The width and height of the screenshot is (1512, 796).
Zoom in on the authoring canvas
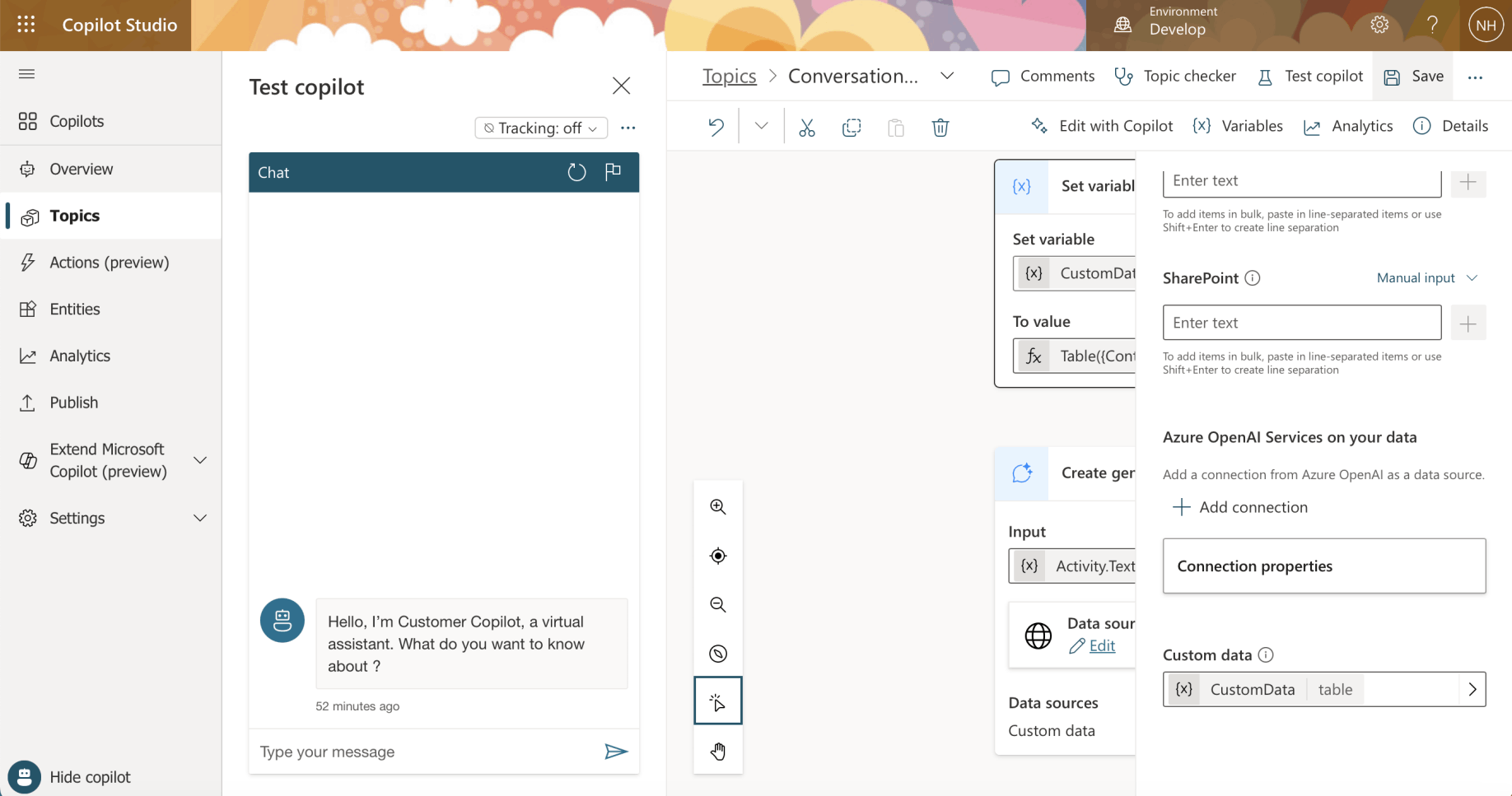click(x=718, y=507)
